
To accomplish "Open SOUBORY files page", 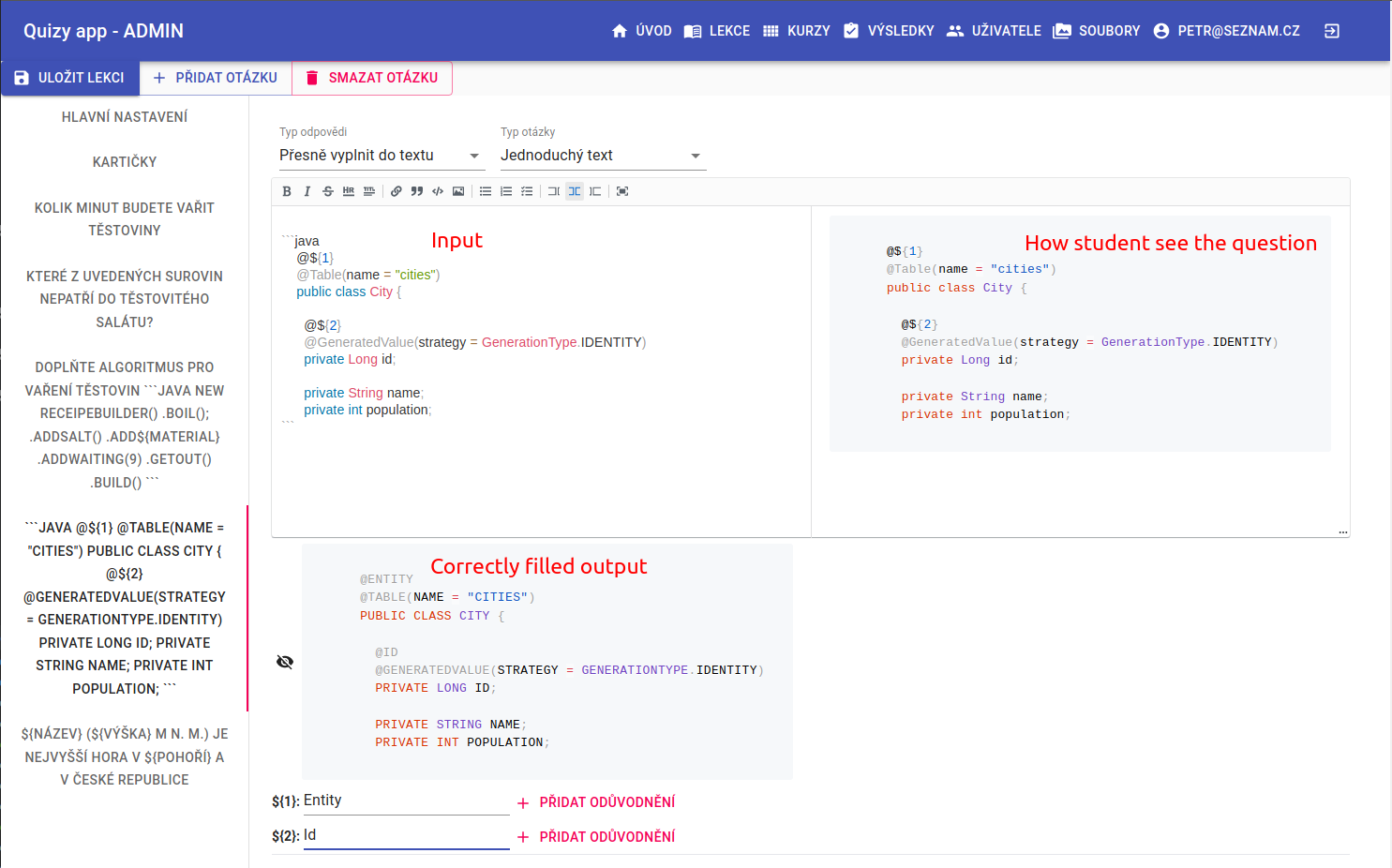I will pos(1097,31).
